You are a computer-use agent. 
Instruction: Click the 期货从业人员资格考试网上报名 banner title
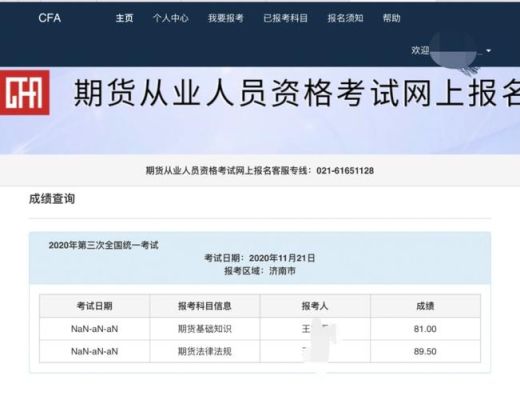point(297,93)
